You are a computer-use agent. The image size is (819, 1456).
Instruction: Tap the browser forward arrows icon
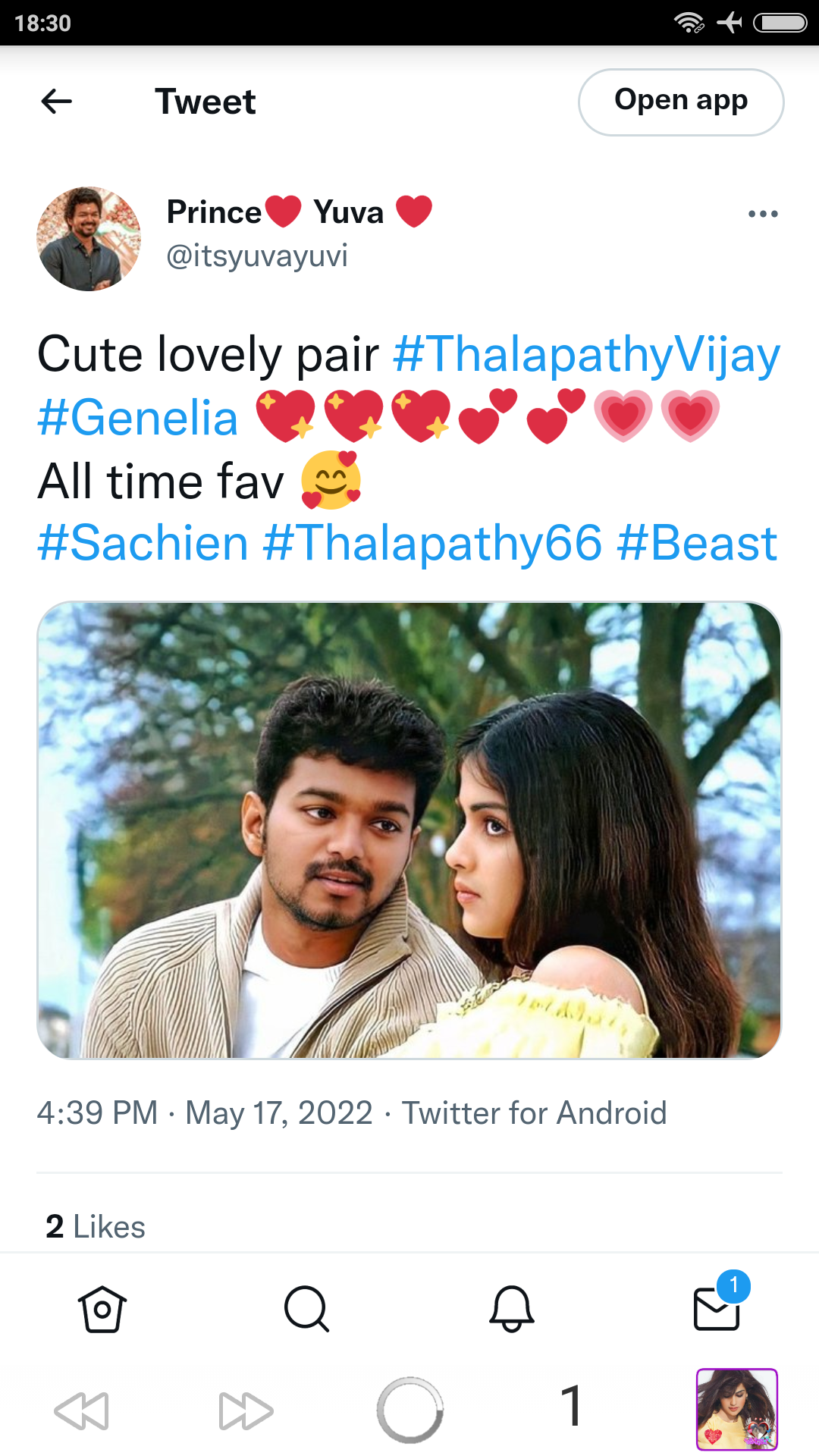click(x=246, y=1410)
